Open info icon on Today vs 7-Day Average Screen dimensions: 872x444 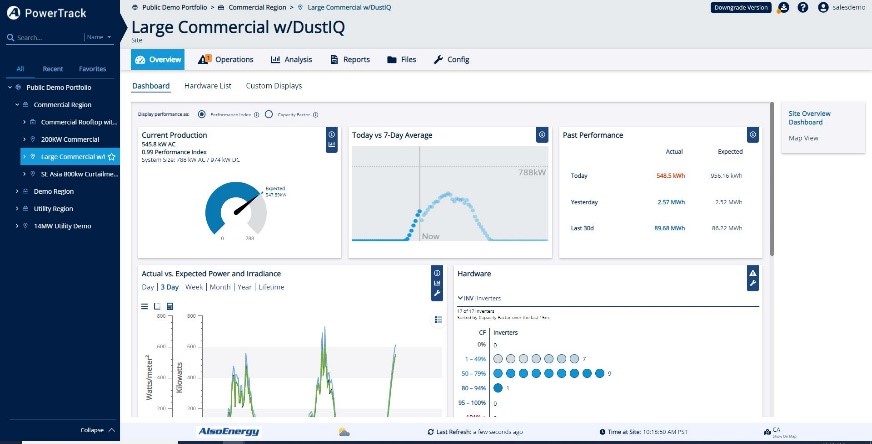542,135
